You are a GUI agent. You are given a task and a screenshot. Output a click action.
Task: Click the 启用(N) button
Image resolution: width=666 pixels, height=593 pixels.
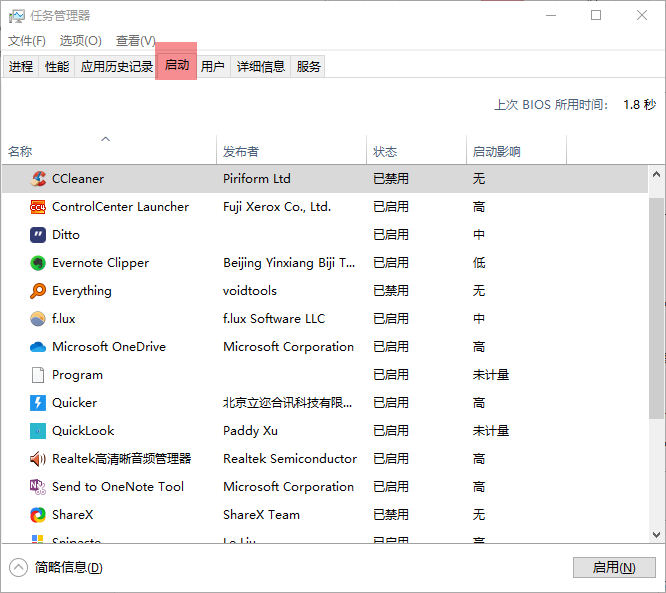point(614,567)
